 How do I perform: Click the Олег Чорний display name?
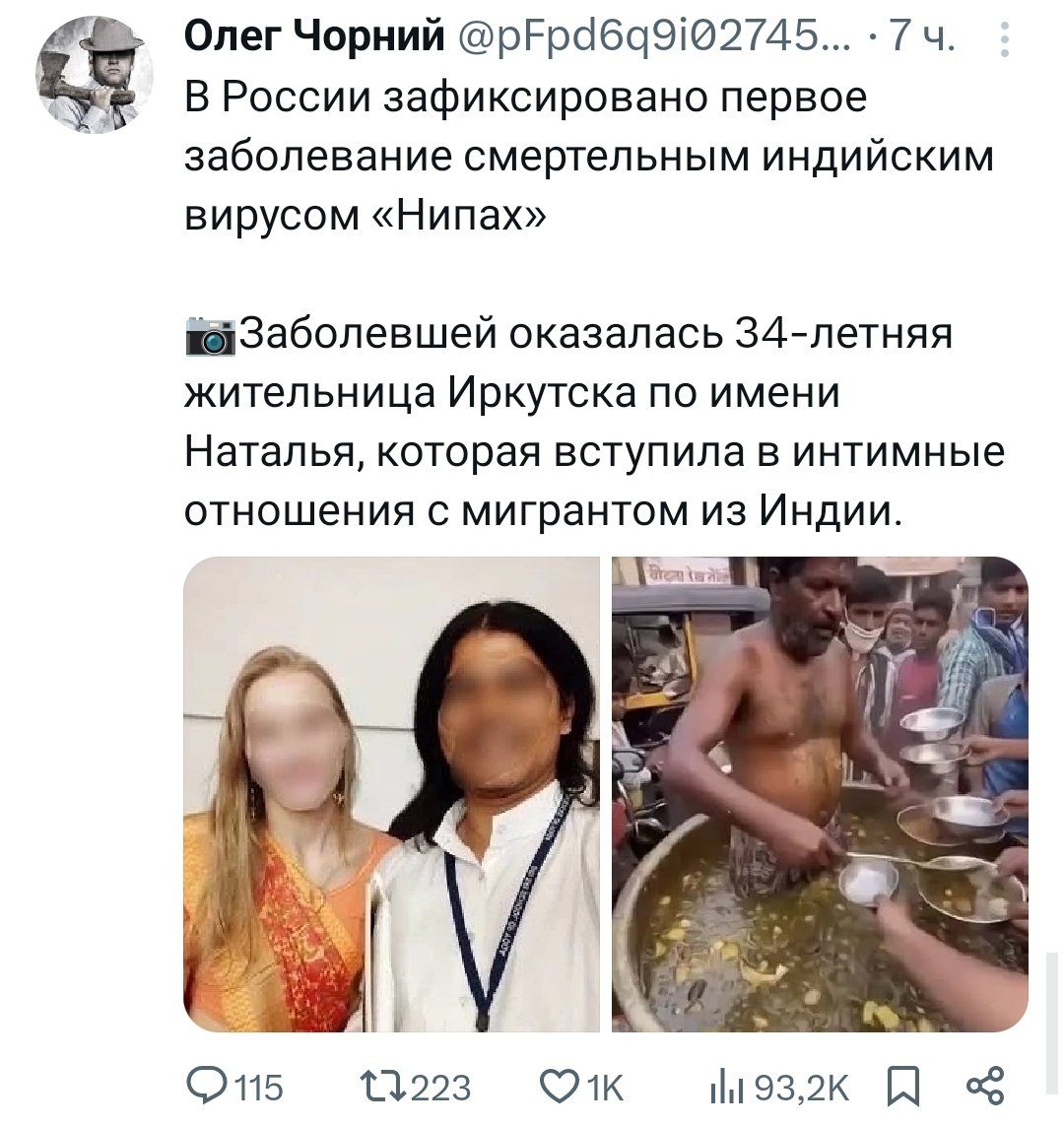314,35
